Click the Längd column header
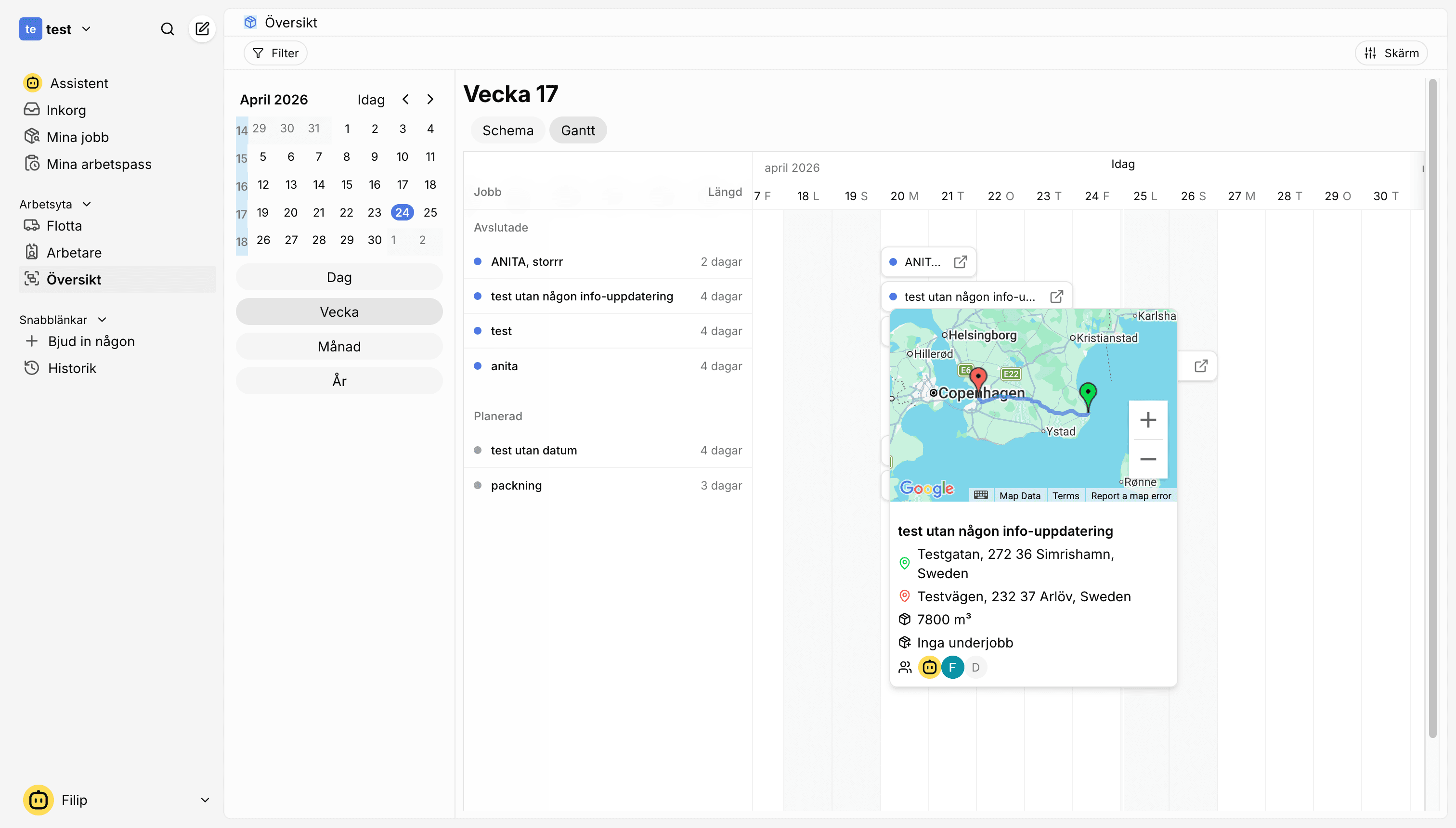1456x828 pixels. (x=725, y=192)
